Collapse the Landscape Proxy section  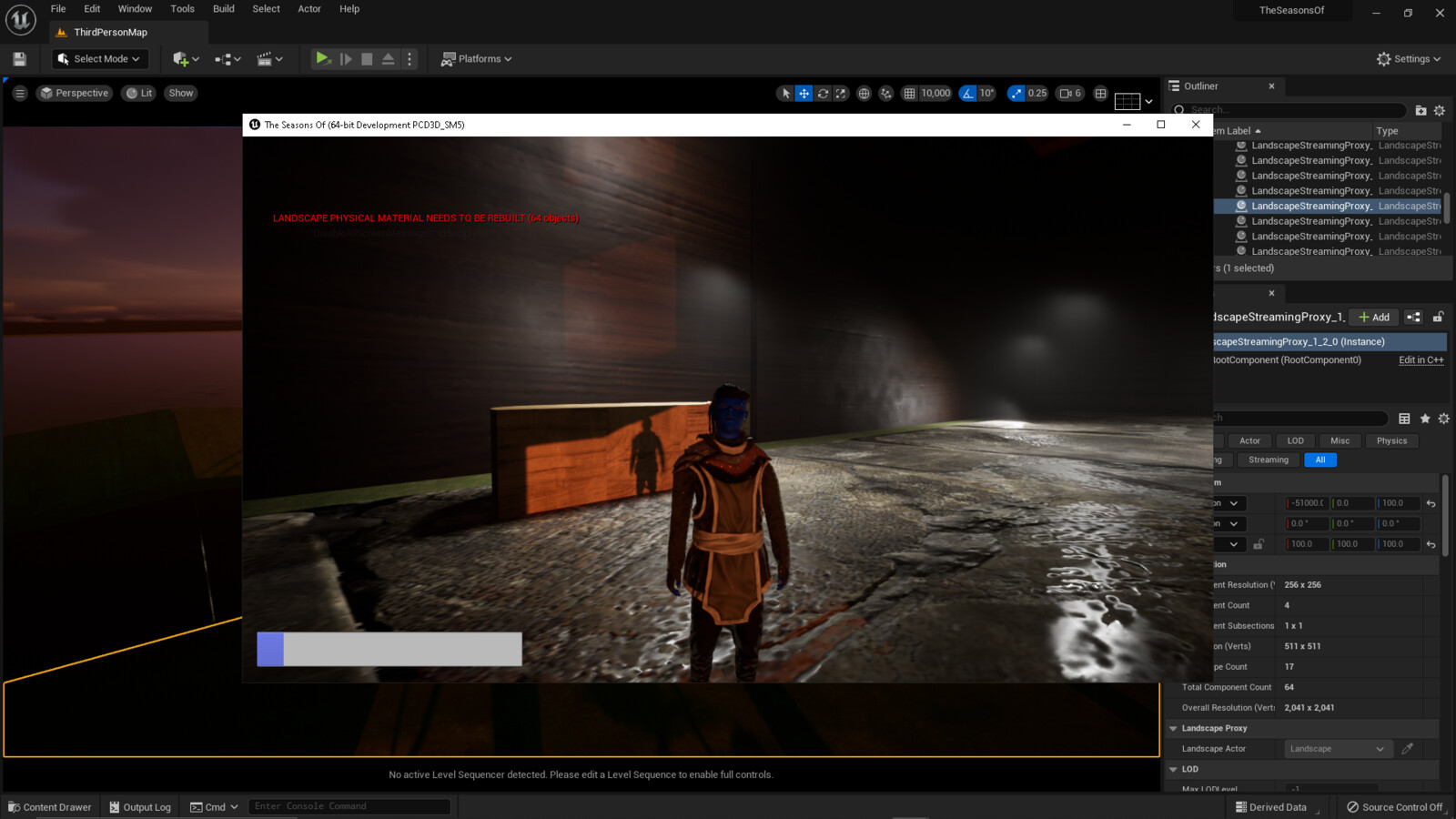[1173, 729]
